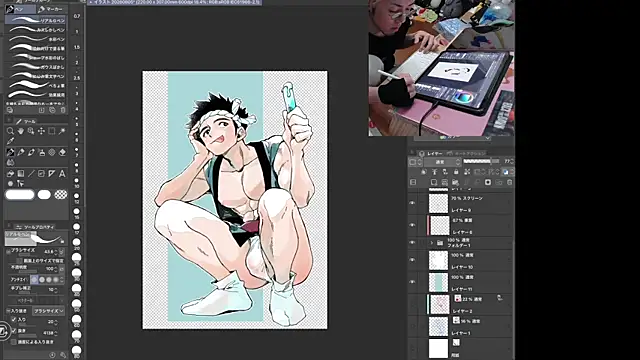Select the Figure line tool
Screen dimensions: 640x360
pyautogui.click(x=31, y=173)
